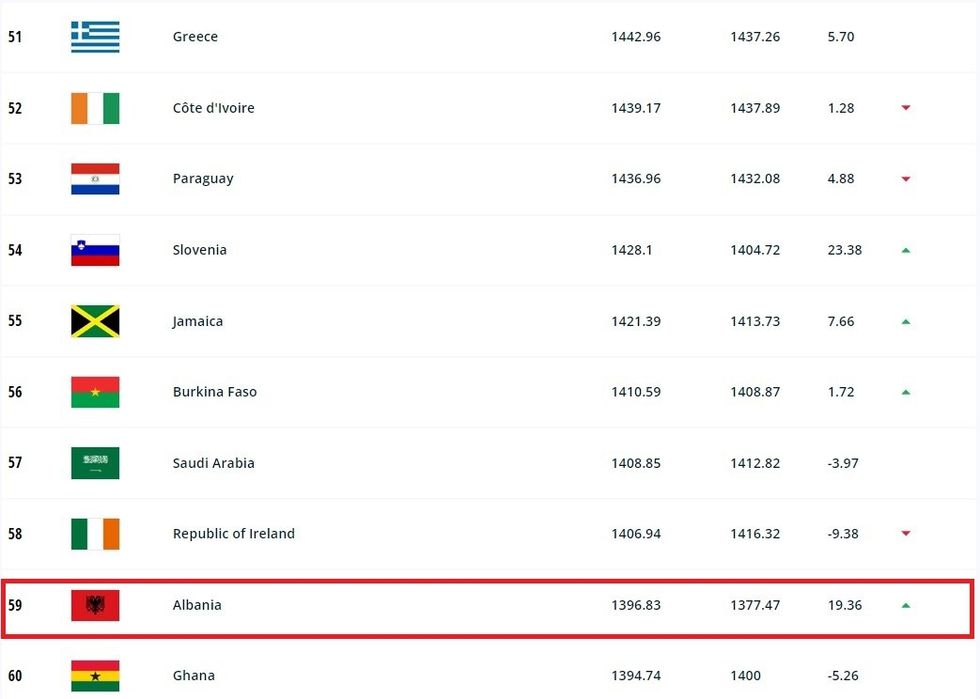Screen dimensions: 980x699
Task: Select the Jamaica team name
Action: pyautogui.click(x=198, y=321)
